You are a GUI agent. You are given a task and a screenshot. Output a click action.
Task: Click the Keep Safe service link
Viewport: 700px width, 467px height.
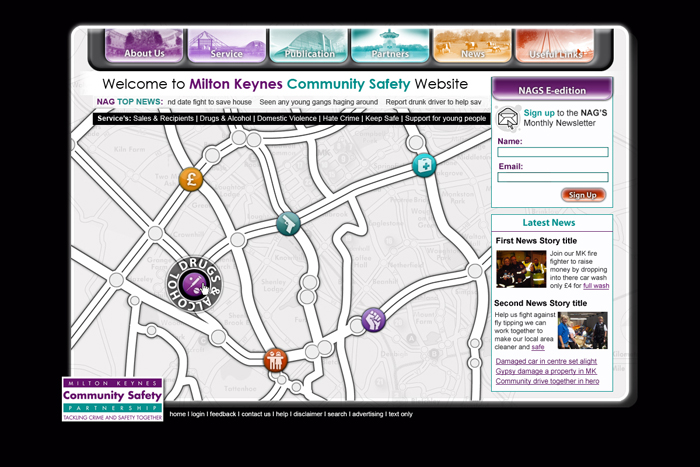382,119
